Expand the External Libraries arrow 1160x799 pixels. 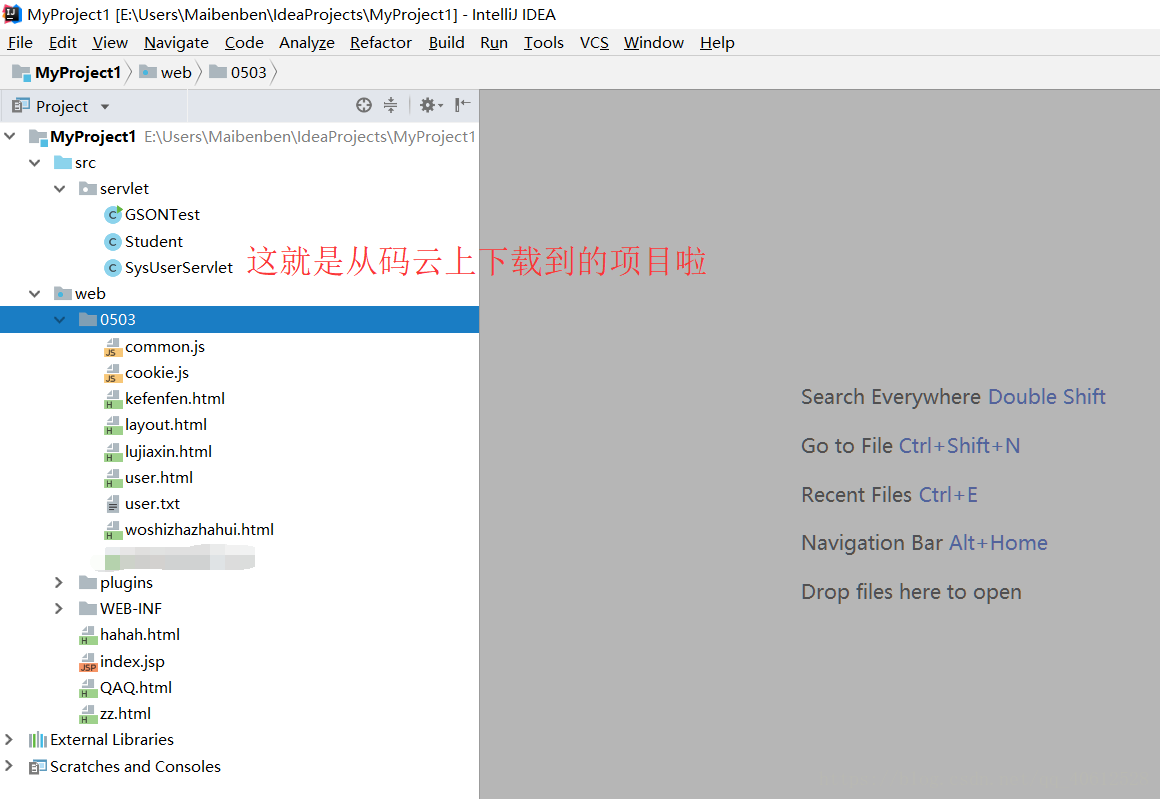(9, 740)
